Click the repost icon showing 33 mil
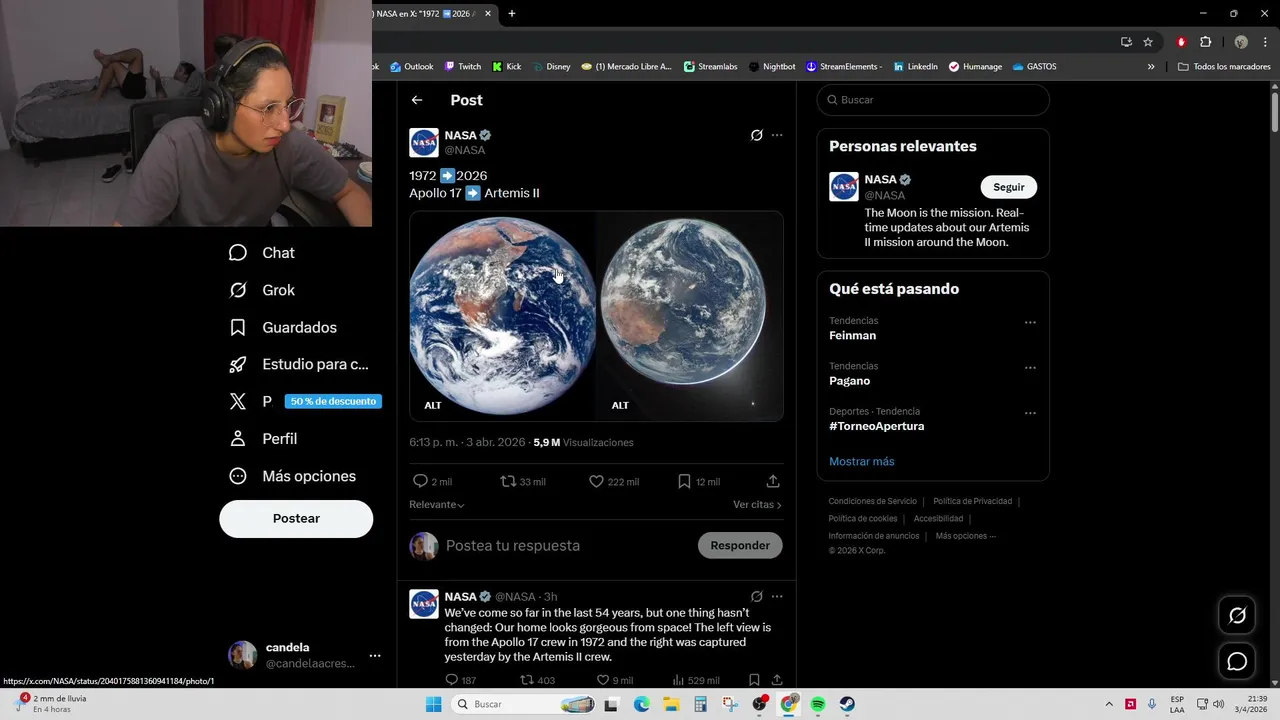The image size is (1280, 720). point(508,481)
